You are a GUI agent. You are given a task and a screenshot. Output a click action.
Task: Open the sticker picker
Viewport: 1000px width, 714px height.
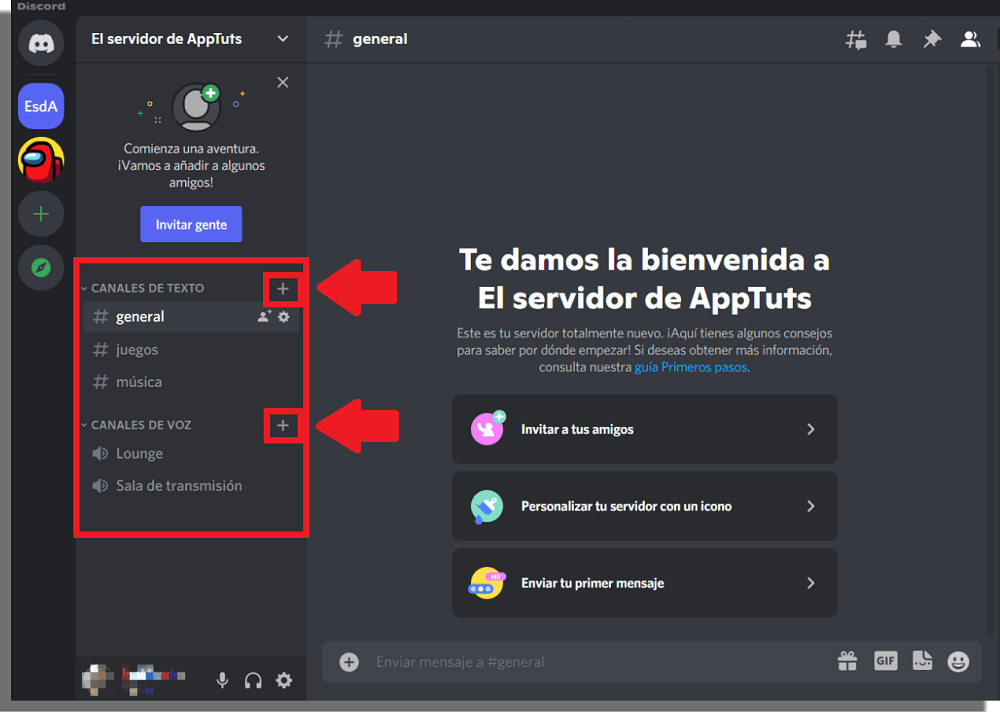[922, 661]
